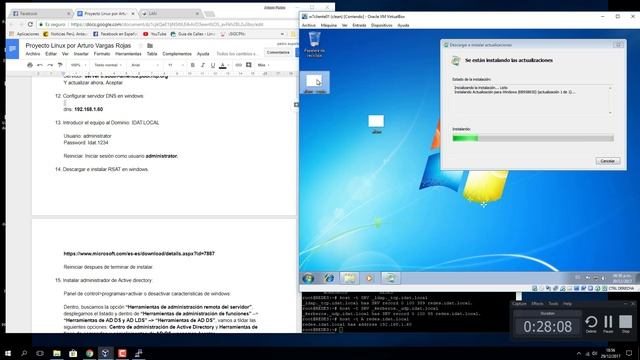Viewport: 640px width, 360px height.
Task: Open the font size dropdown in Docs
Action: (x=176, y=65)
